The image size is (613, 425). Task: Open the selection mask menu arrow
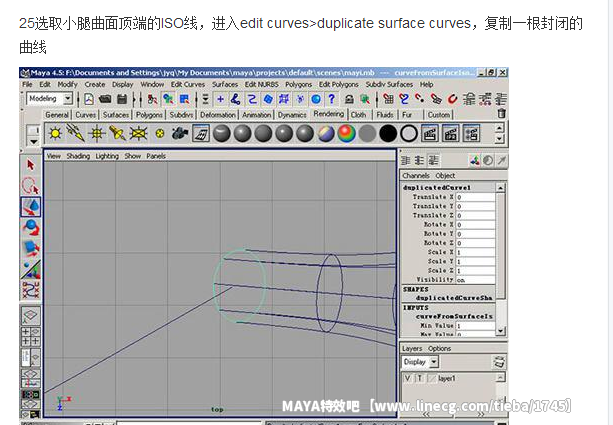[x=205, y=99]
